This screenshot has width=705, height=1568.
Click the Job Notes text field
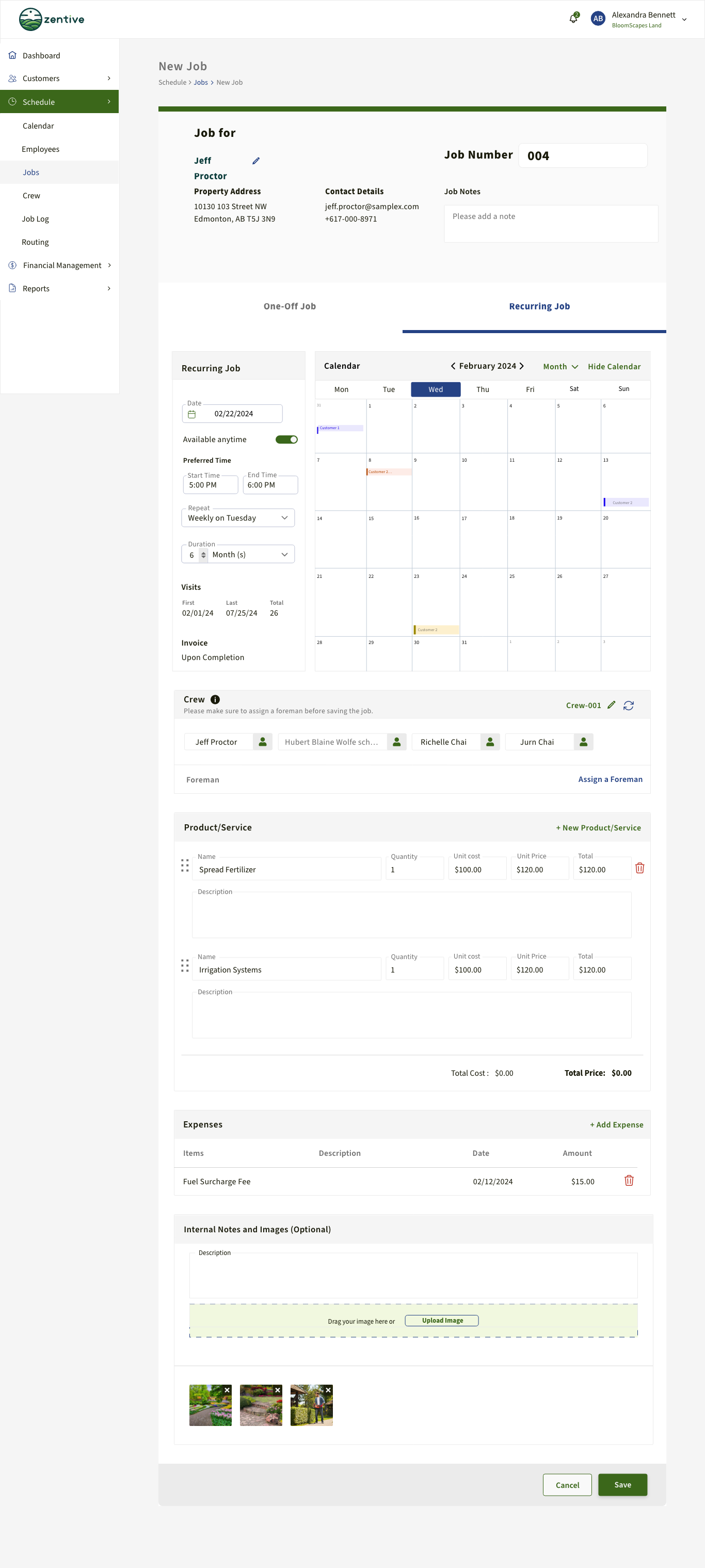(551, 224)
